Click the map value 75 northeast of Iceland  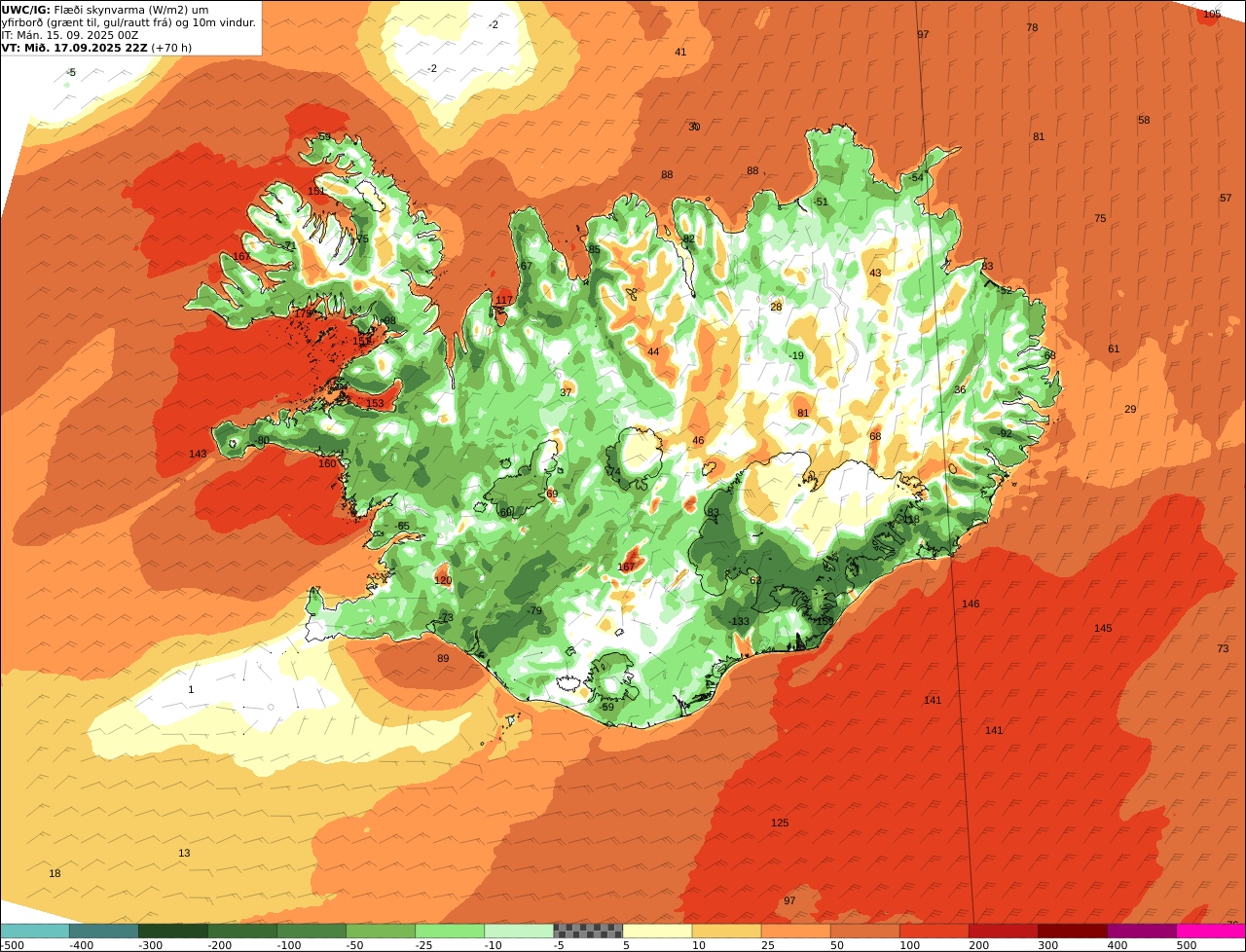pyautogui.click(x=1100, y=218)
